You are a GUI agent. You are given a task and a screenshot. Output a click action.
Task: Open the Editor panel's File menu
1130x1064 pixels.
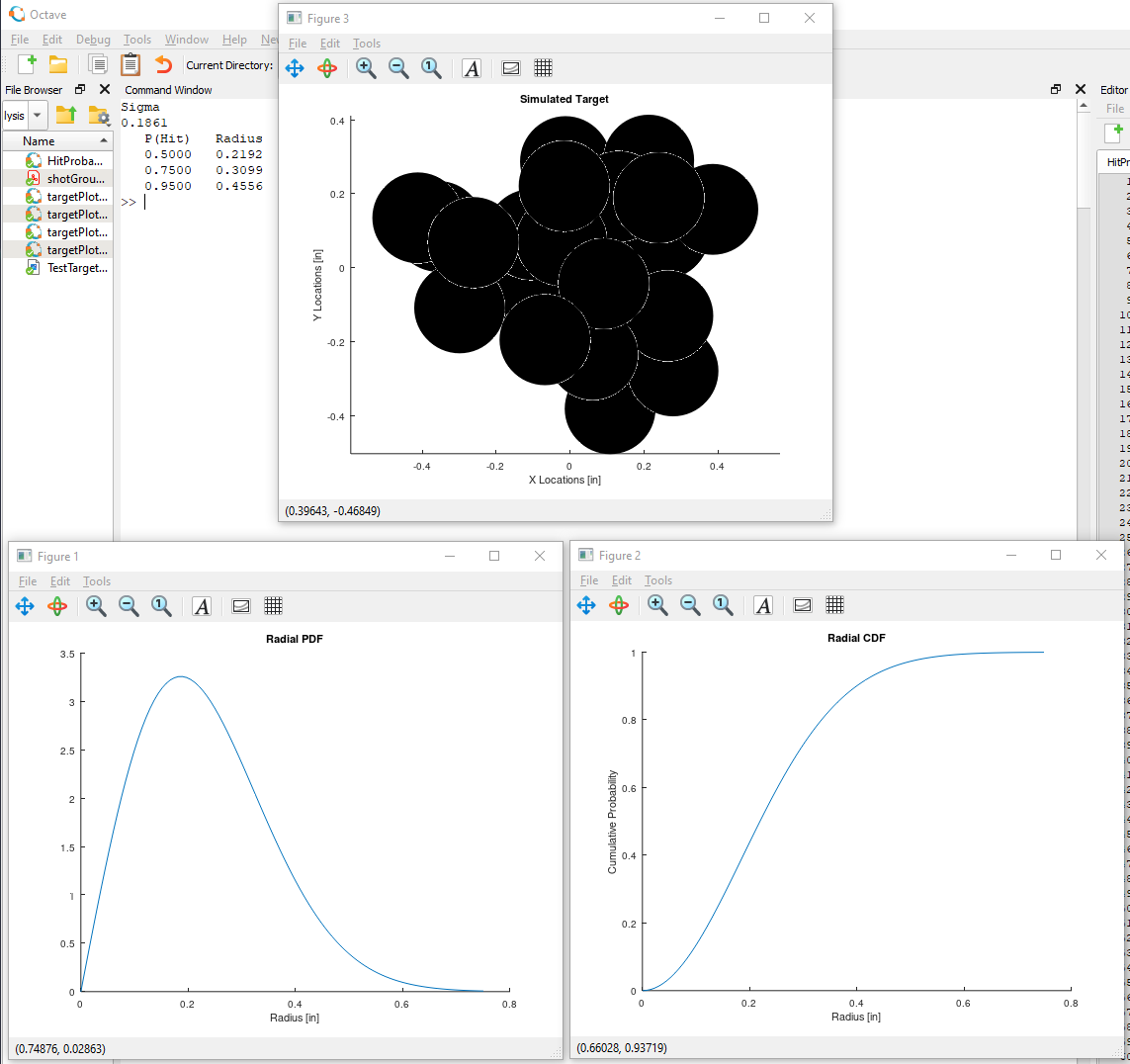[1115, 109]
